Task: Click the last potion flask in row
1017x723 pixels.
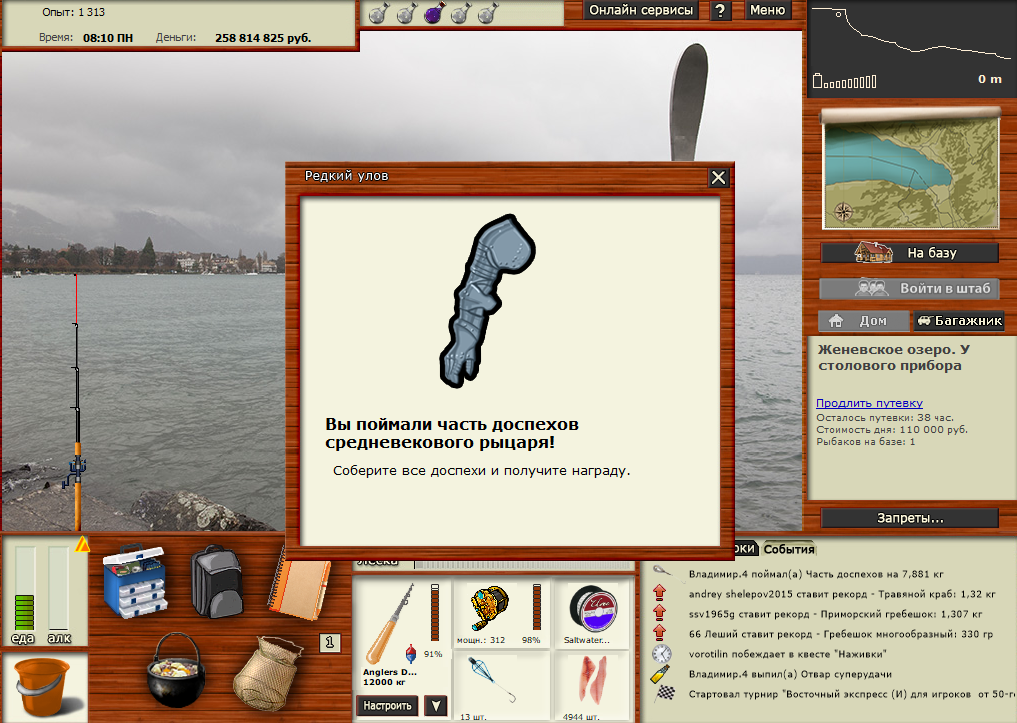Action: (x=488, y=12)
